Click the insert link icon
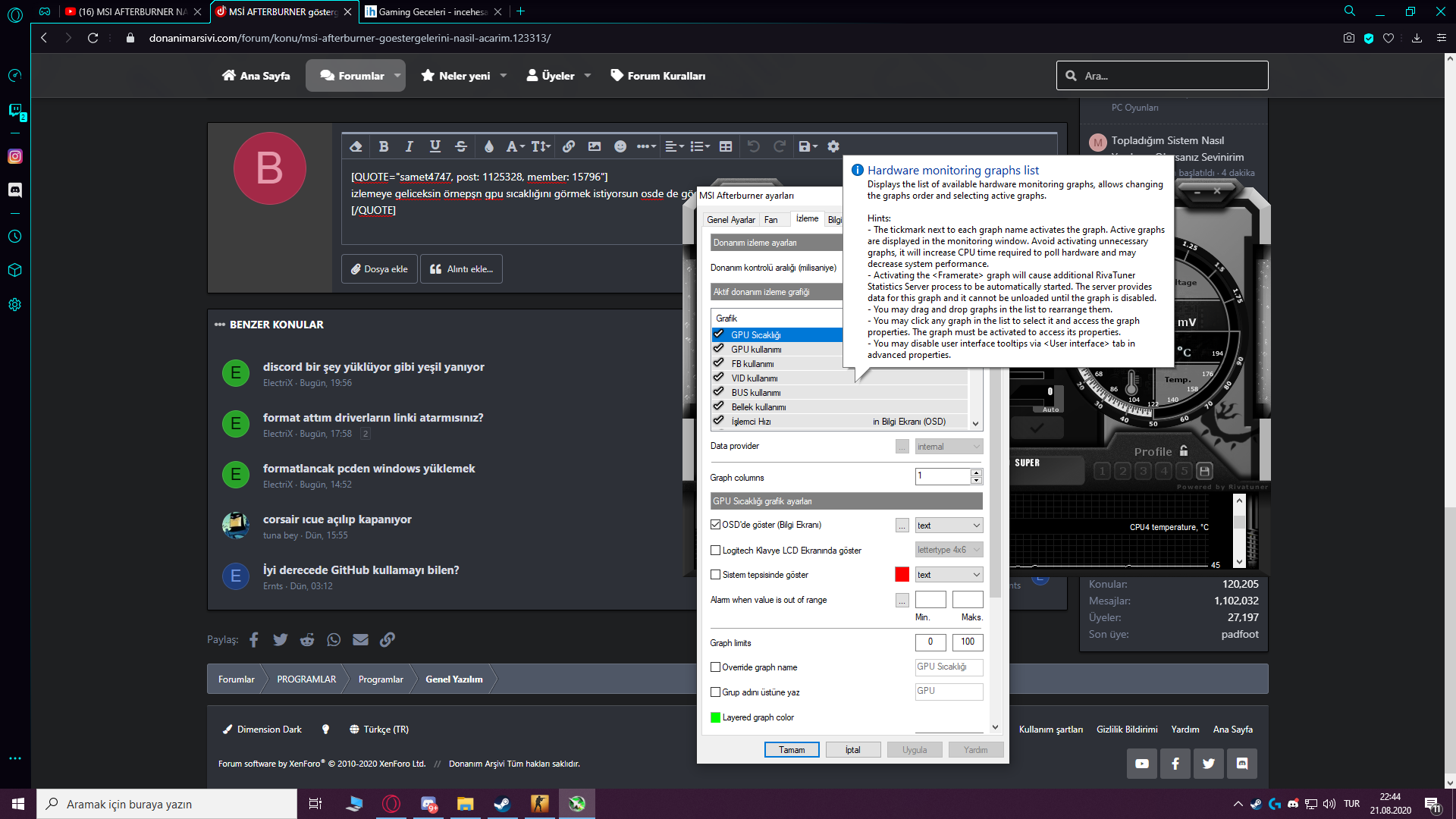 pos(569,146)
